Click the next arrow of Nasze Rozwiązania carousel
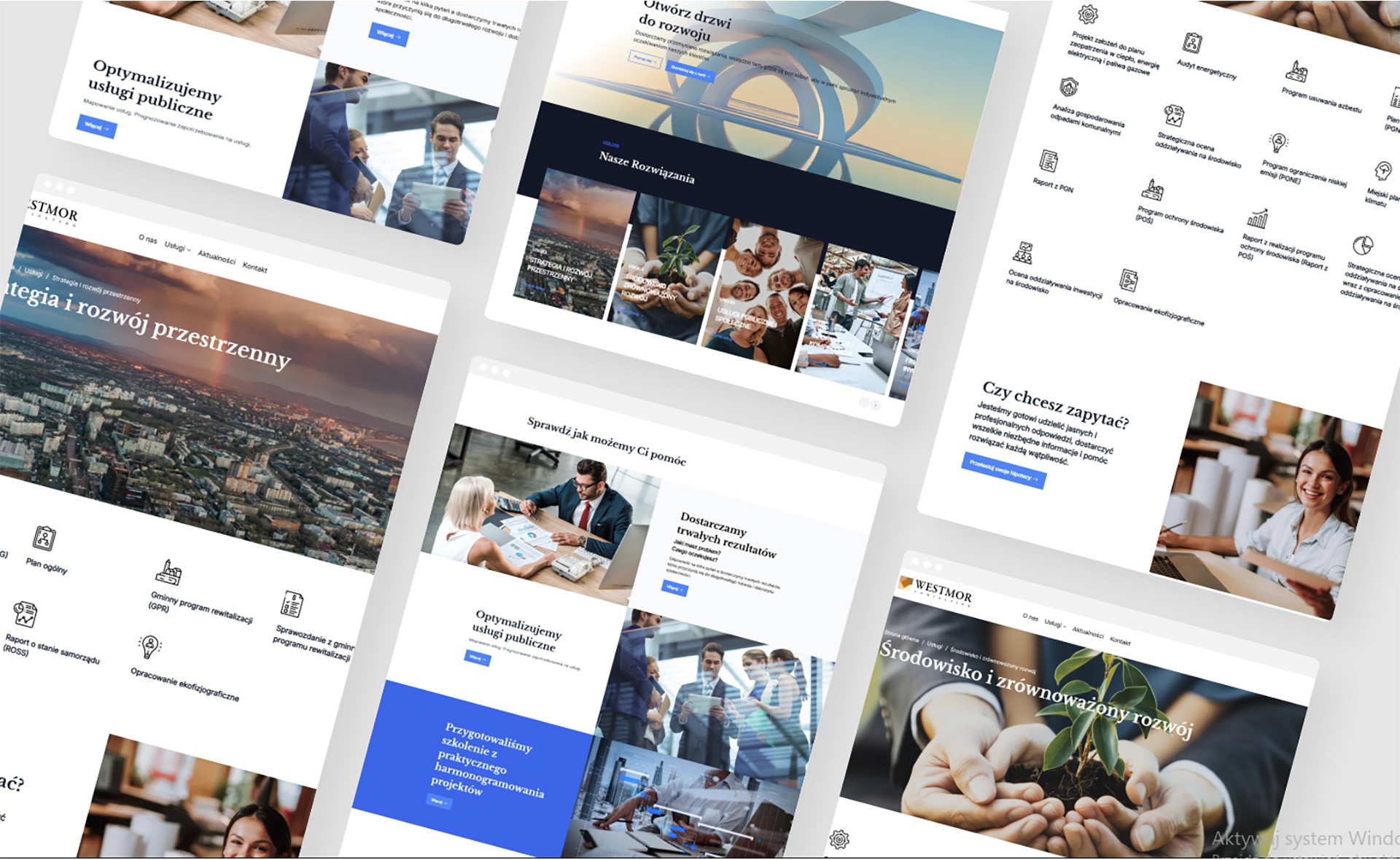This screenshot has height=860, width=1400. pyautogui.click(x=876, y=405)
